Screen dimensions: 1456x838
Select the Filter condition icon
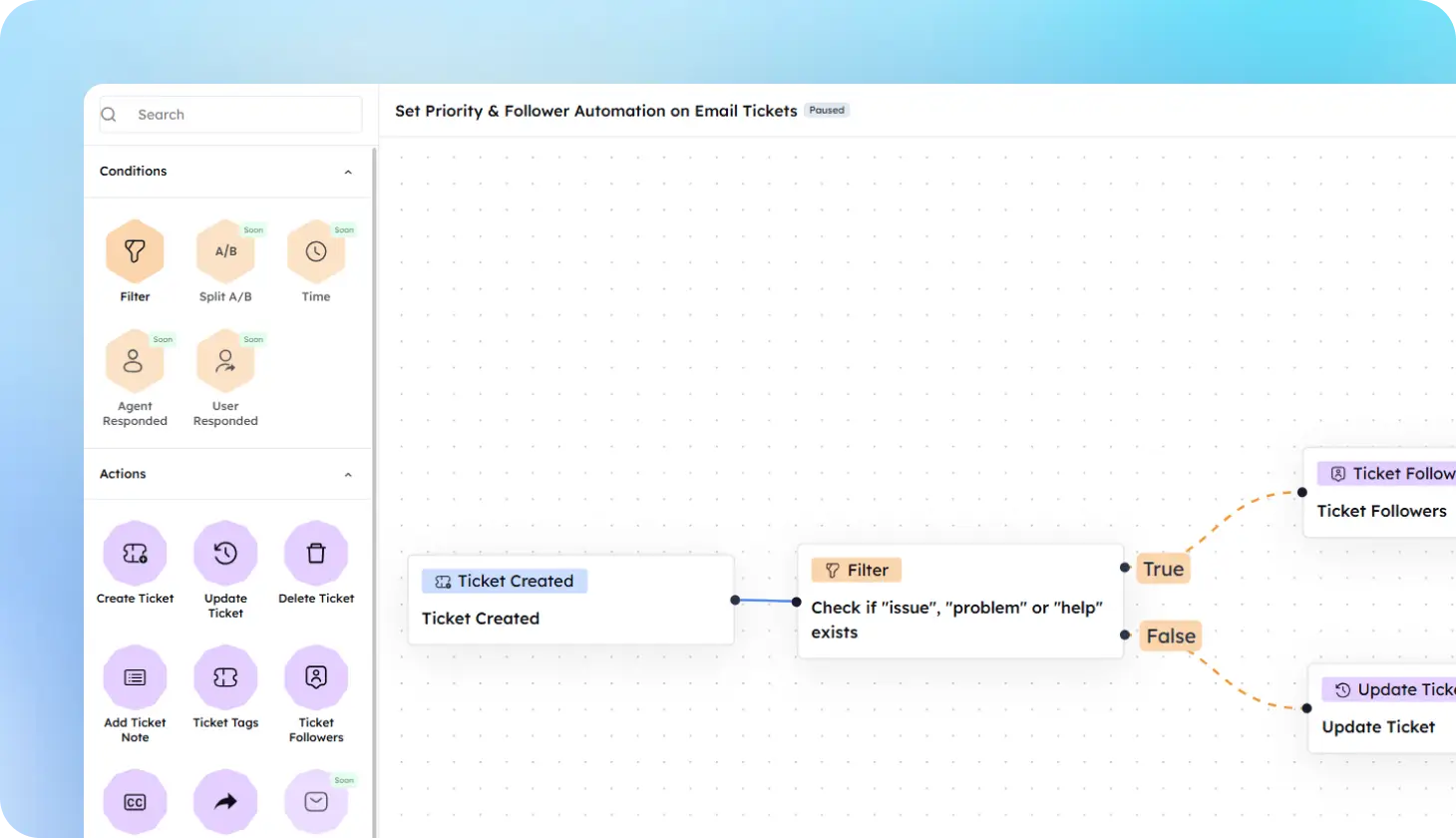[x=135, y=251]
